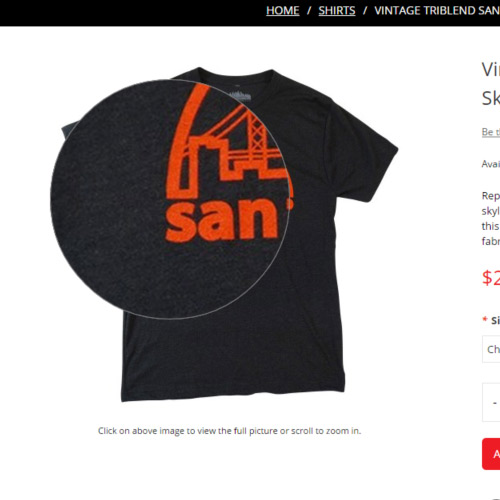Screen dimensions: 500x500
Task: Decrease quantity with the minus button
Action: [x=495, y=403]
